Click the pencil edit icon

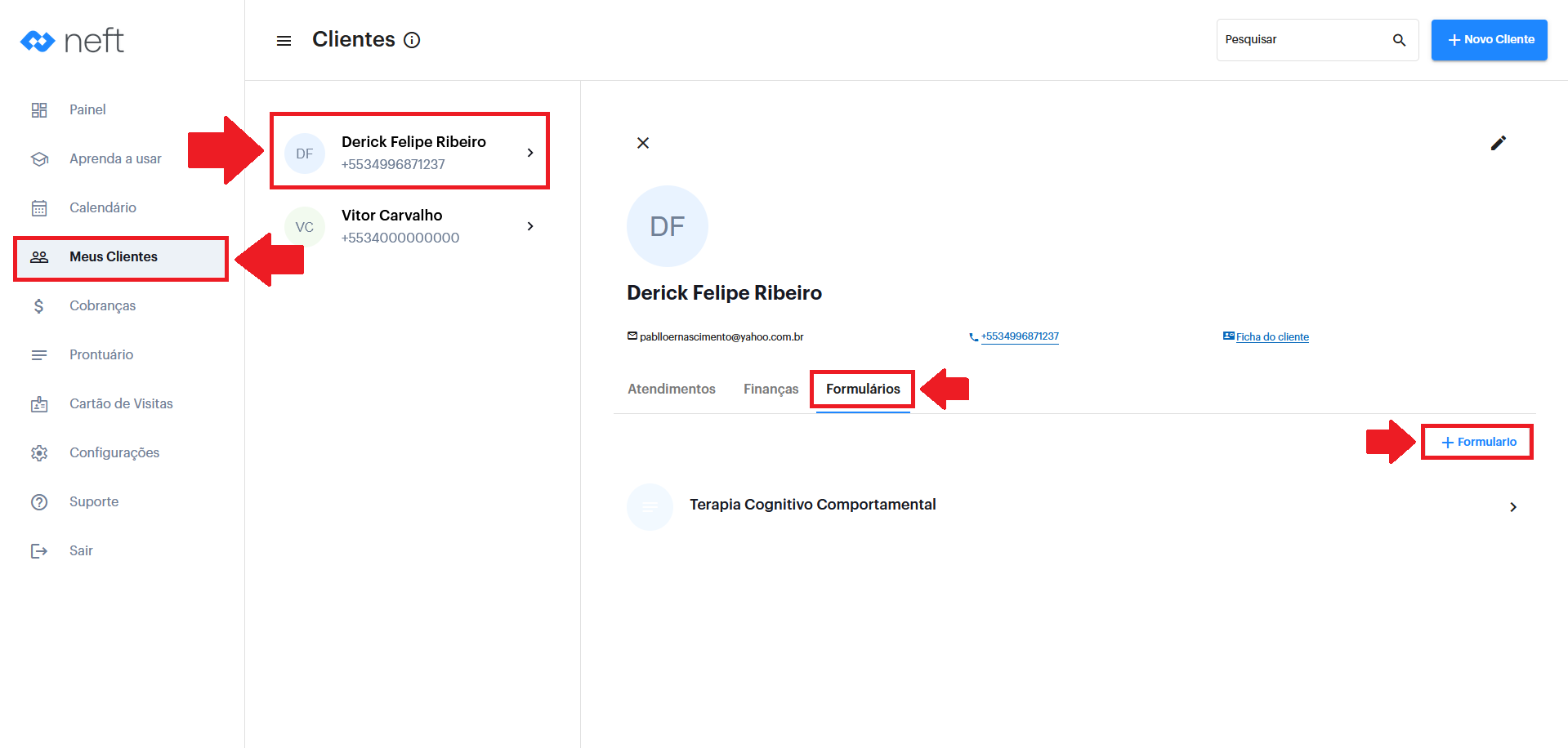coord(1498,143)
